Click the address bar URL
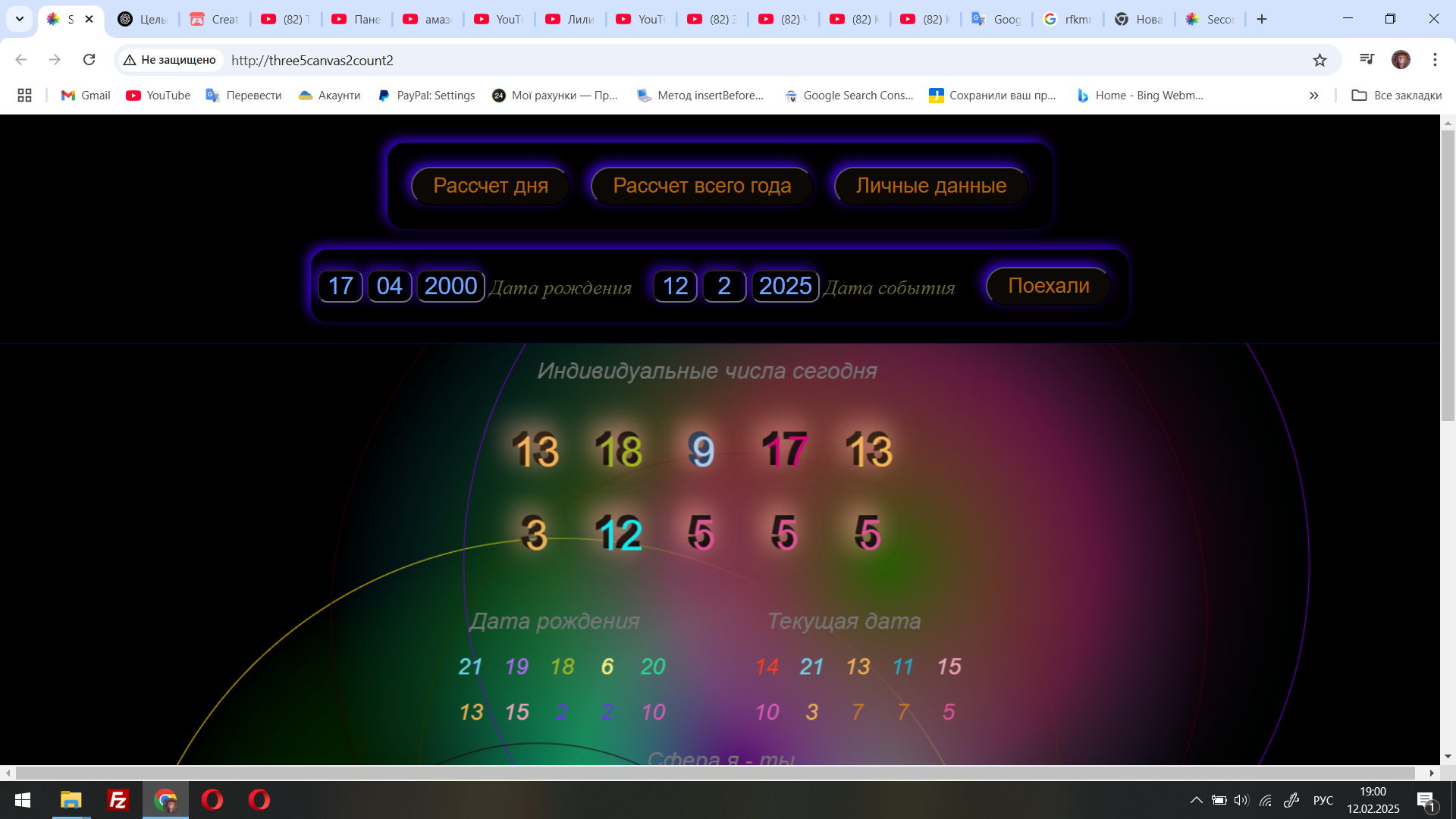1456x819 pixels. pyautogui.click(x=312, y=61)
